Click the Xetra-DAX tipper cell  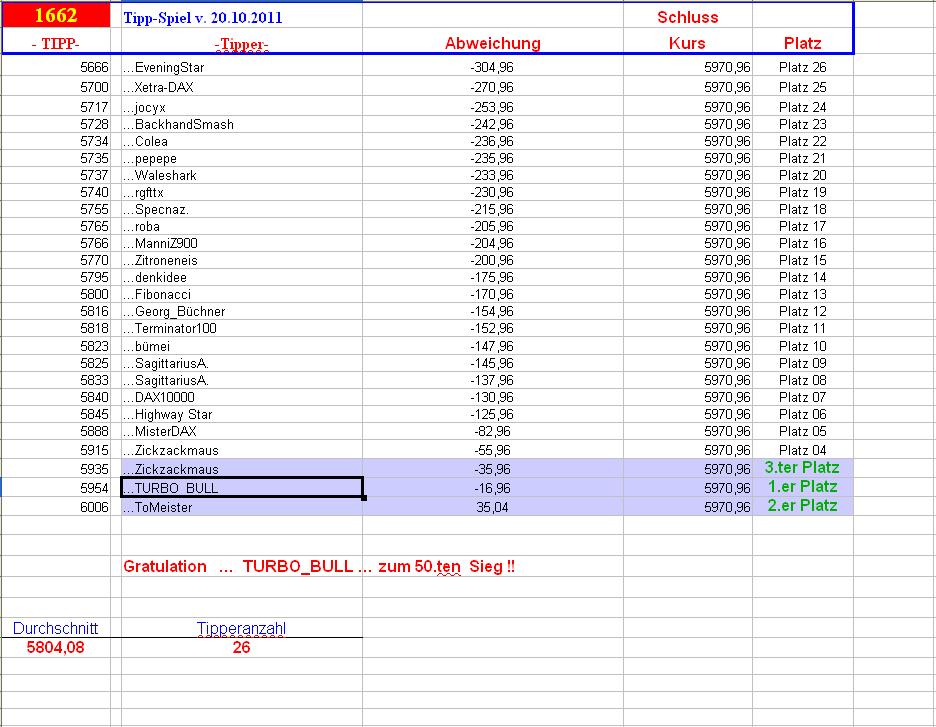coord(242,87)
